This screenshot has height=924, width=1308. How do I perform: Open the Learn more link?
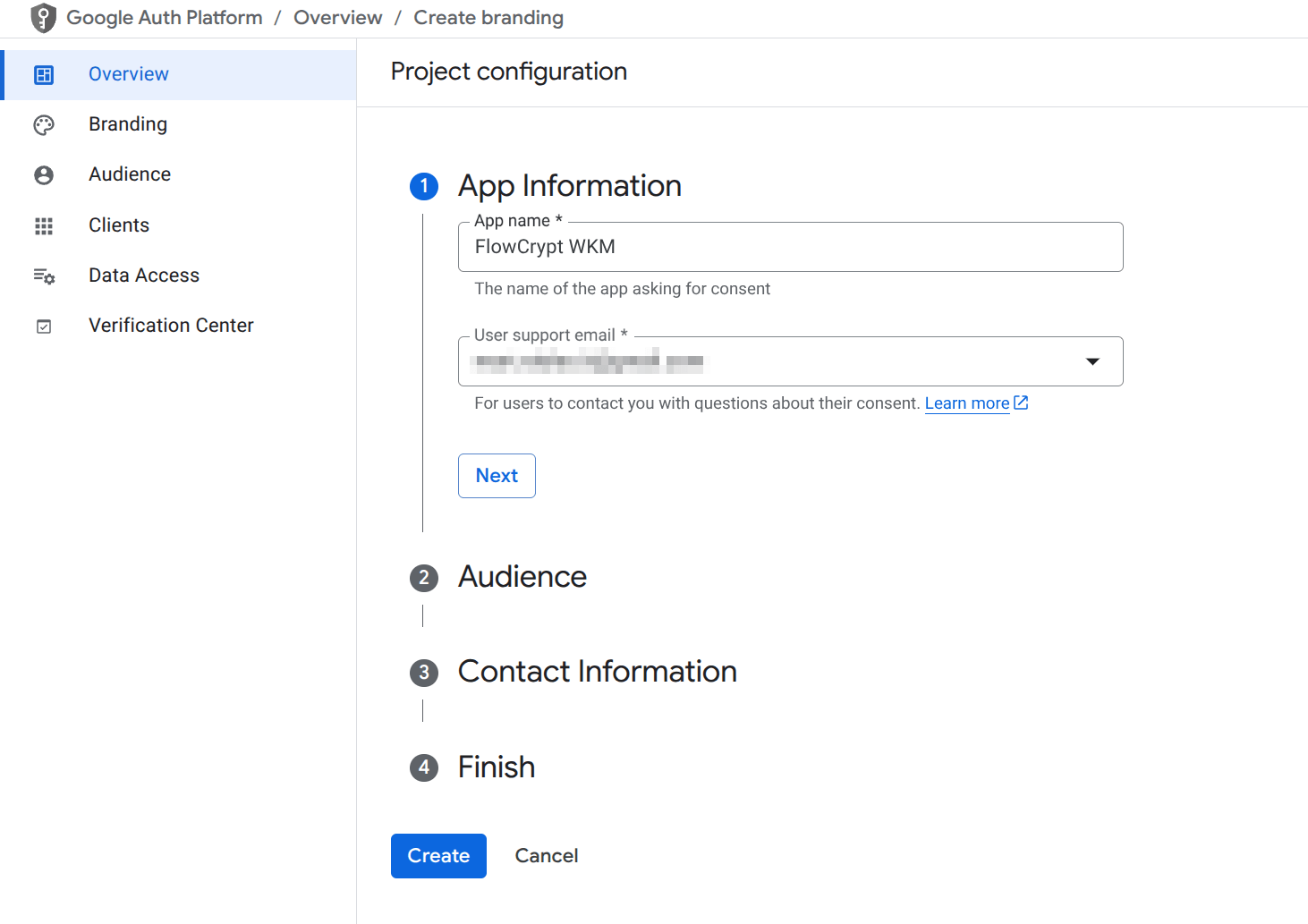pos(967,403)
